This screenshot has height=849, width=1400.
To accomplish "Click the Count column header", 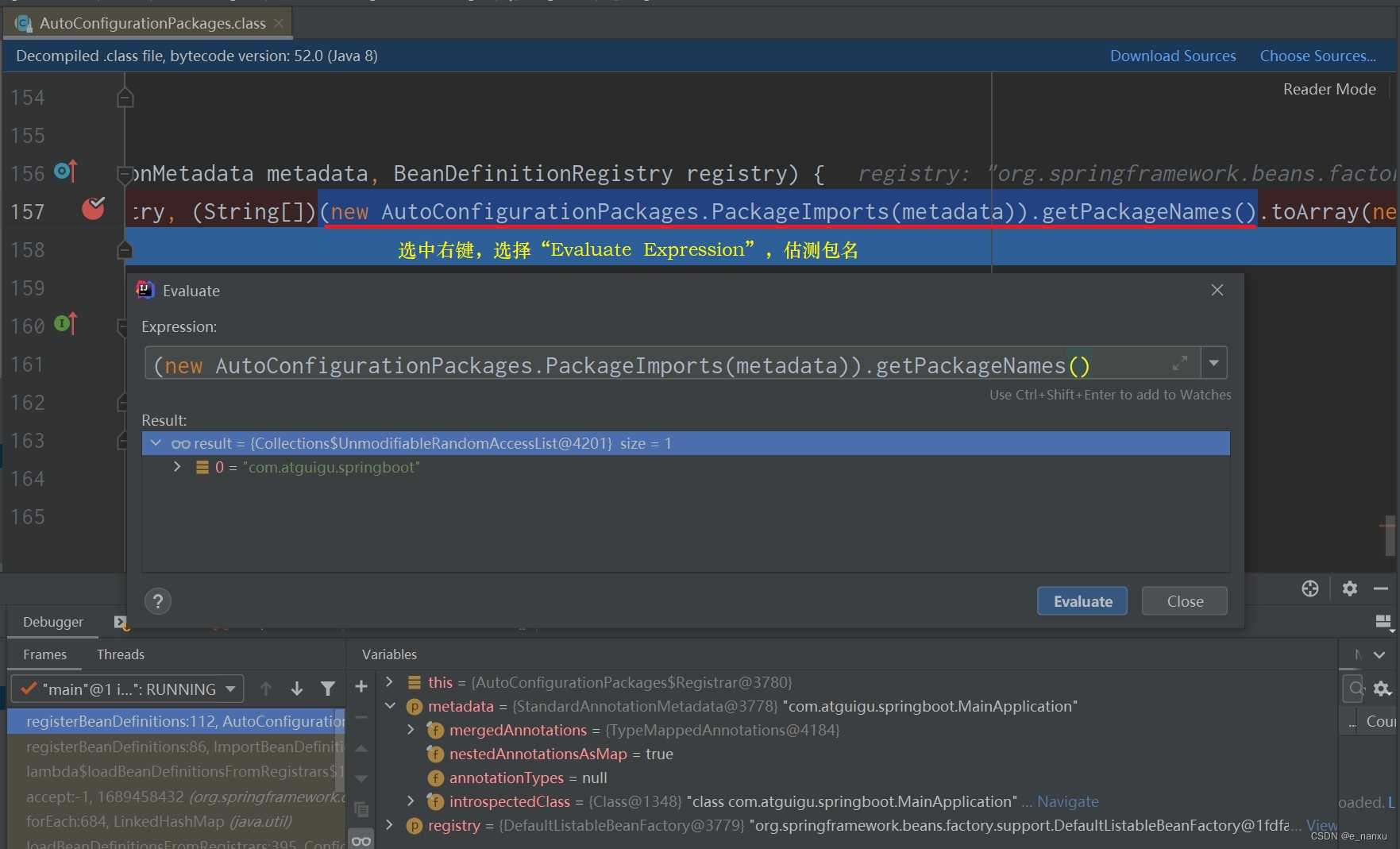I will [x=1380, y=721].
